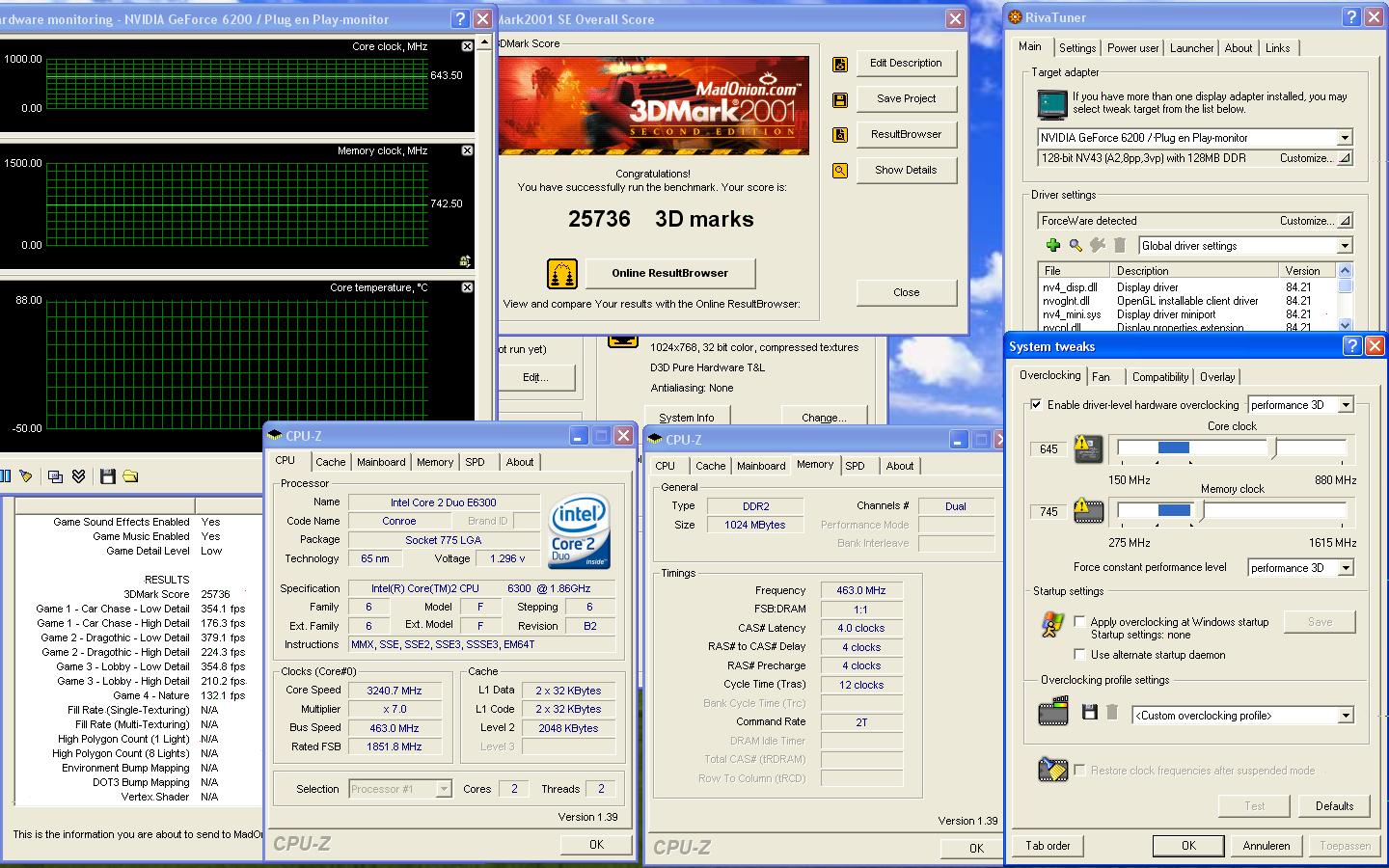The width and height of the screenshot is (1389, 868).
Task: Select the nv4_disp.dll row in driver list
Action: click(1187, 287)
